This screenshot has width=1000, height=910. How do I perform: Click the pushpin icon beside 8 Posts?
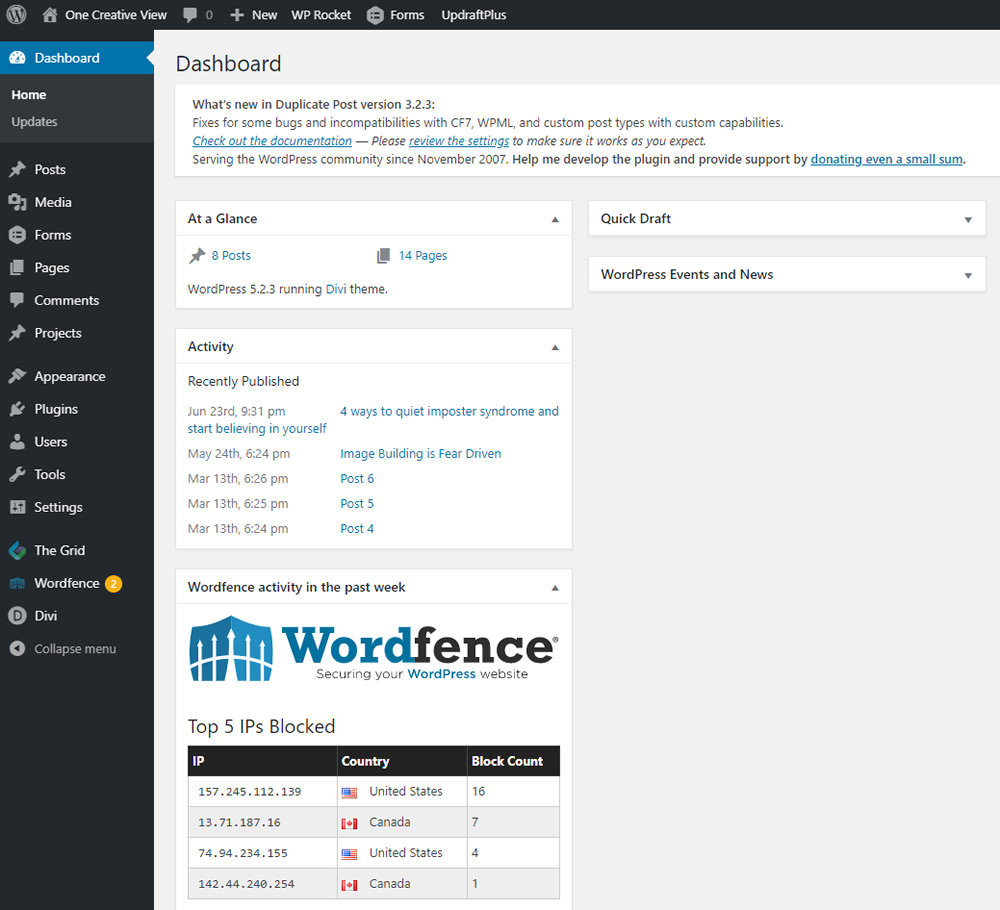[x=197, y=256]
